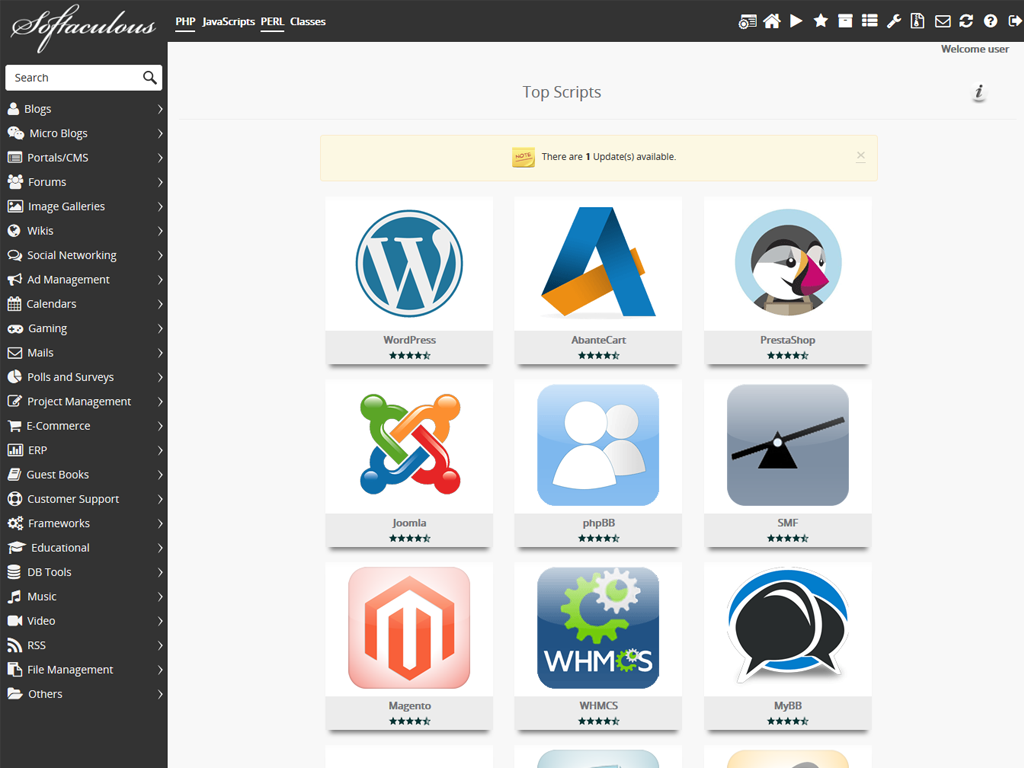Switch to the PHP scripts menu
Viewport: 1024px width, 768px height.
[x=185, y=21]
